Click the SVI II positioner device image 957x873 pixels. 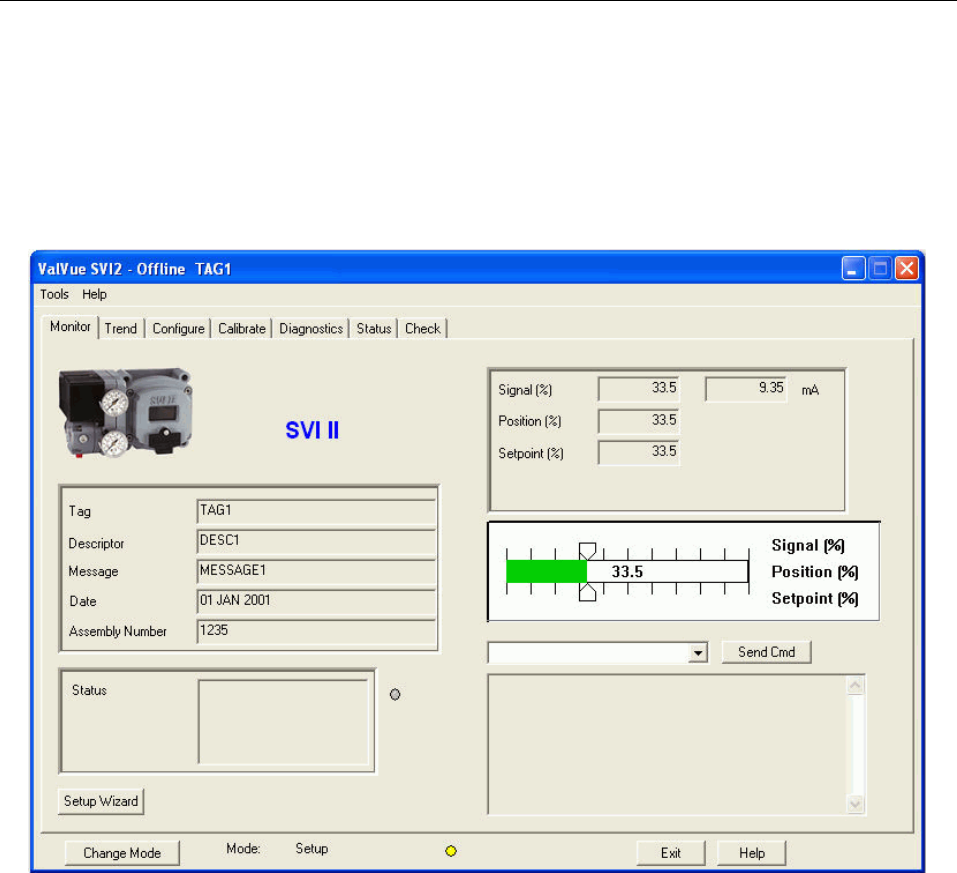pos(126,413)
